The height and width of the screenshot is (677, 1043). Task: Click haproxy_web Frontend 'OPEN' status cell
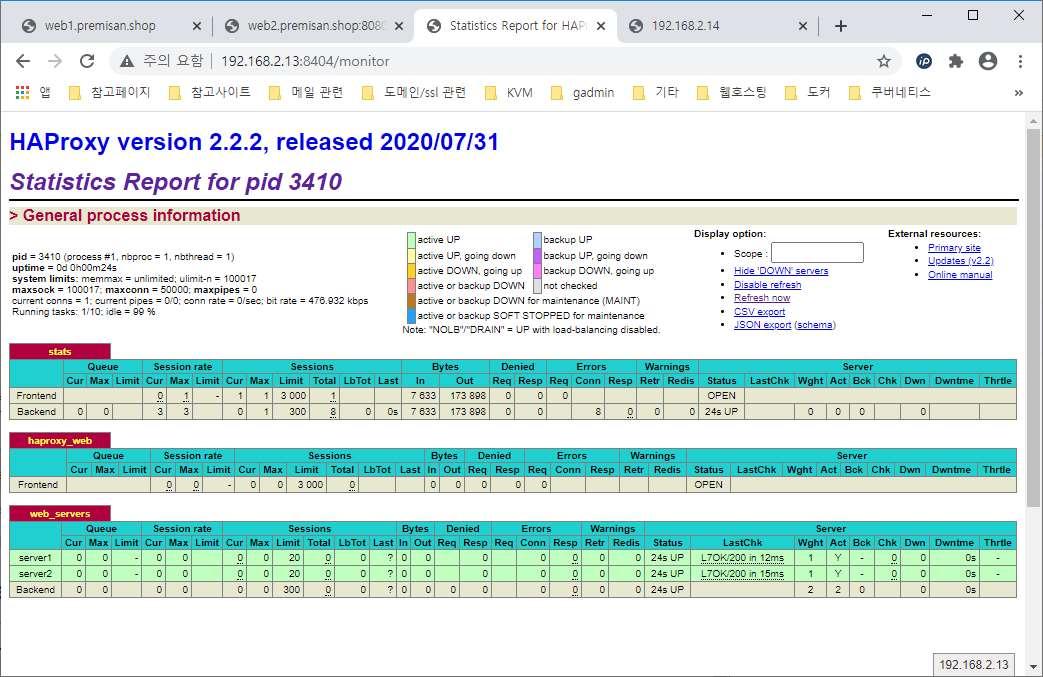(708, 485)
